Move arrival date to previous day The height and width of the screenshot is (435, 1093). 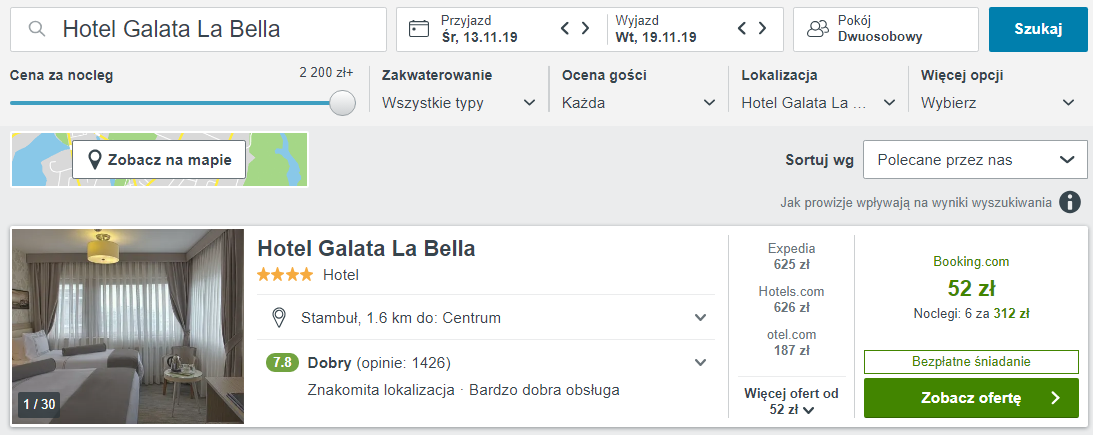coord(565,29)
